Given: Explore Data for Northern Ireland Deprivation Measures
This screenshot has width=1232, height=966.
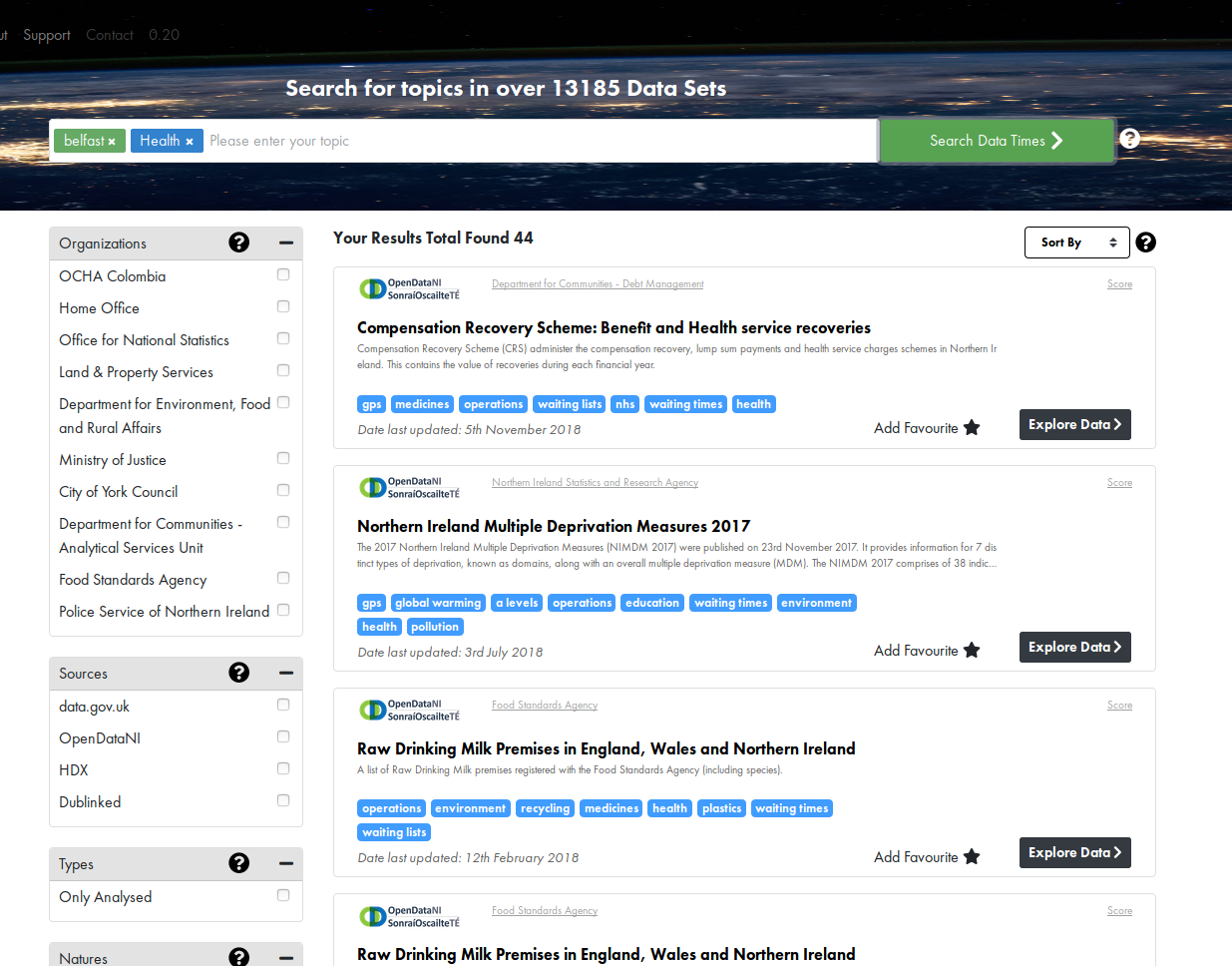Looking at the screenshot, I should 1074,648.
